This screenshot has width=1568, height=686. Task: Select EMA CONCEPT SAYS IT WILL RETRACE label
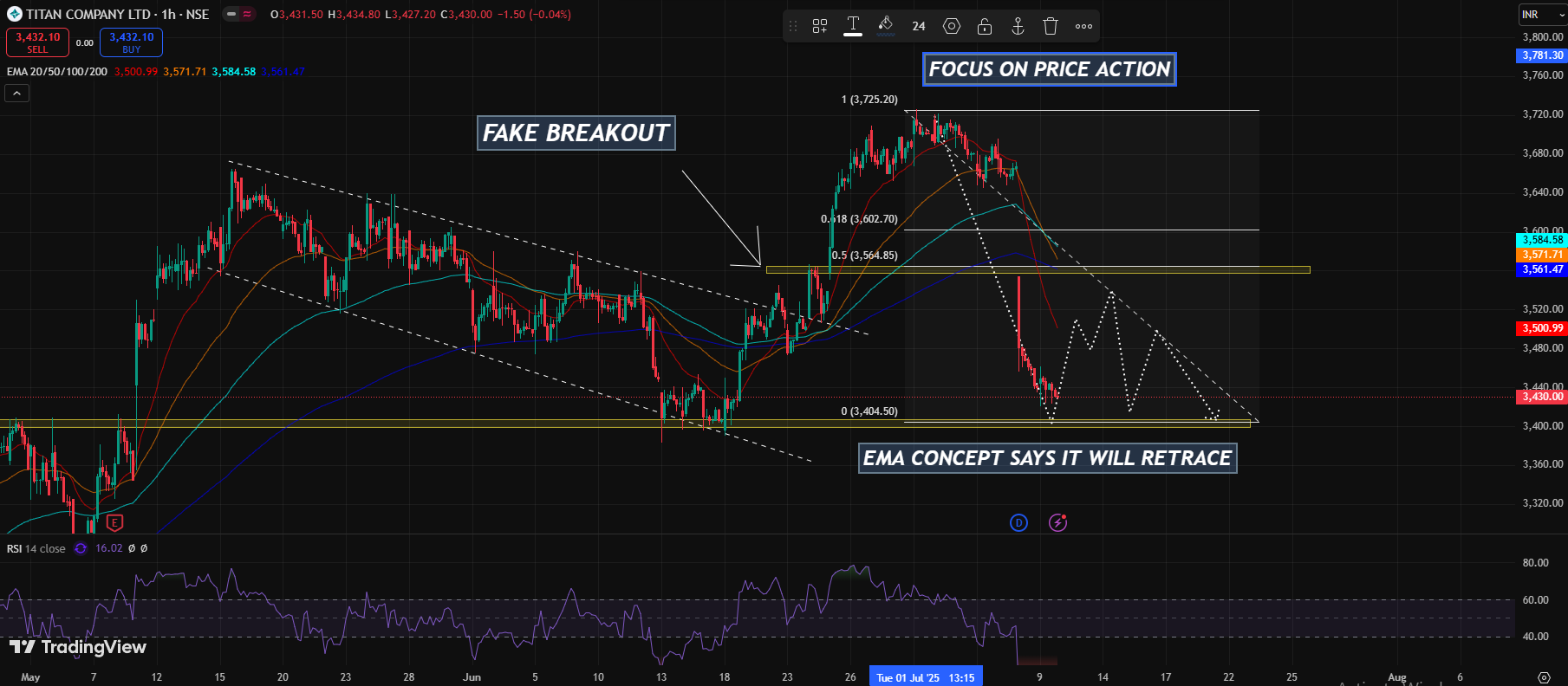1047,458
